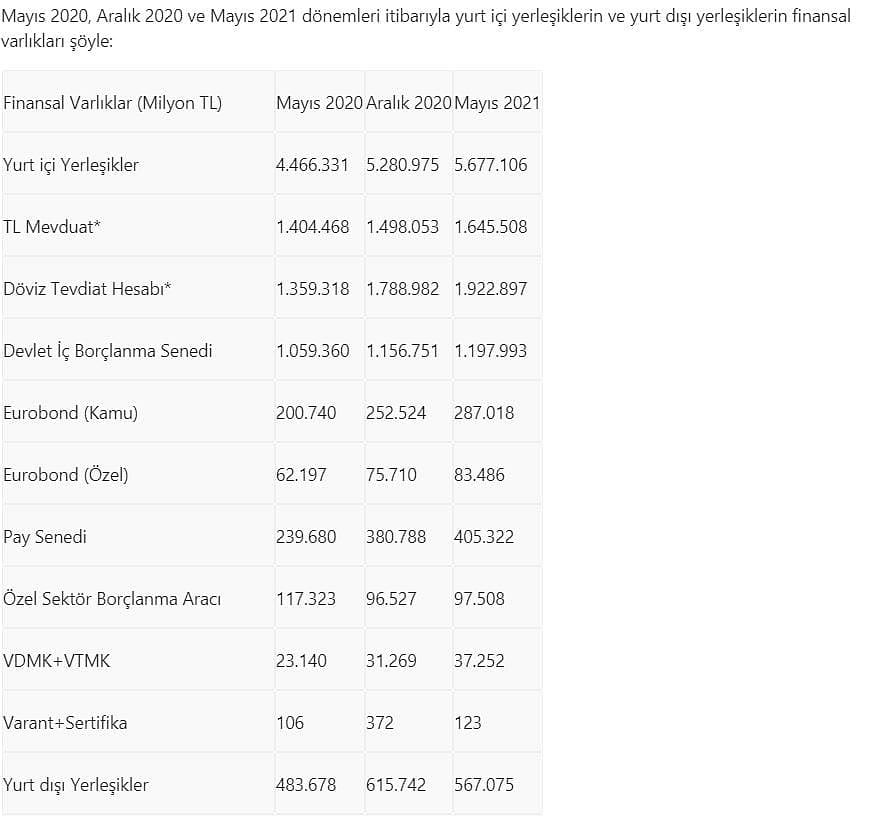
Task: Click the VDMK+VTMK row label
Action: click(56, 660)
